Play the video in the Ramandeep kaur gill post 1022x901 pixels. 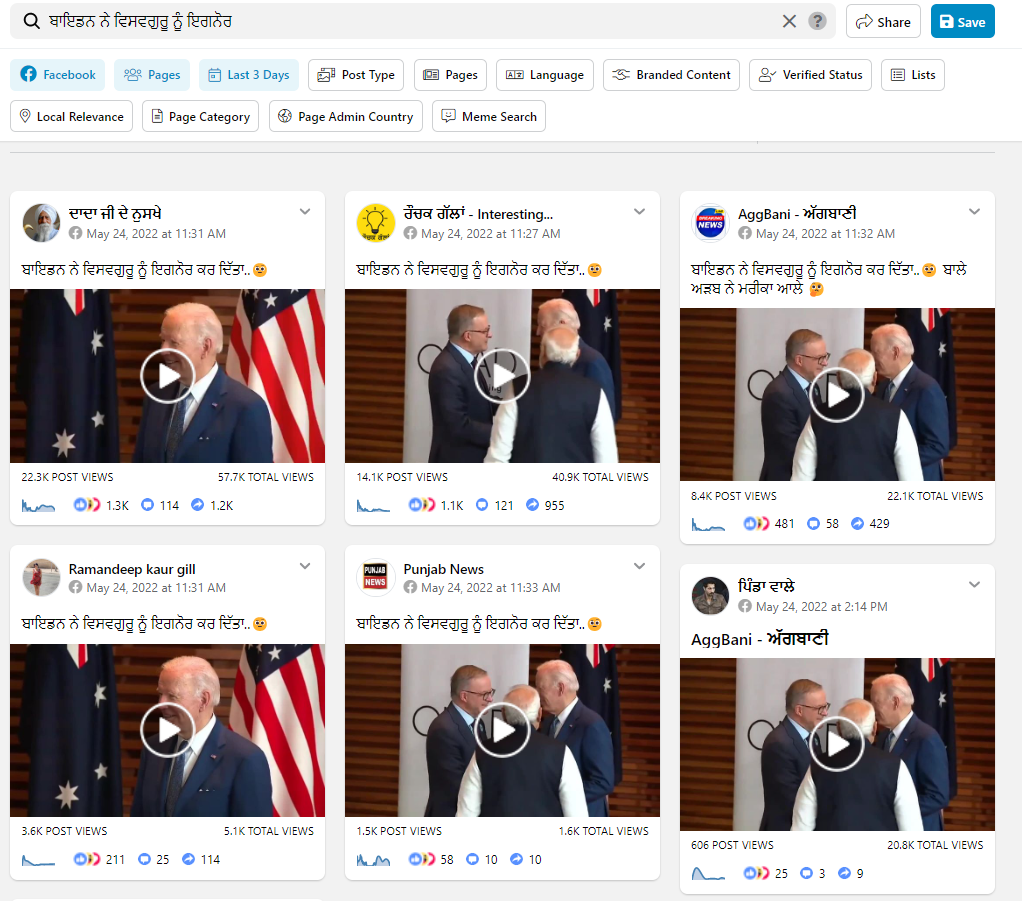click(167, 730)
